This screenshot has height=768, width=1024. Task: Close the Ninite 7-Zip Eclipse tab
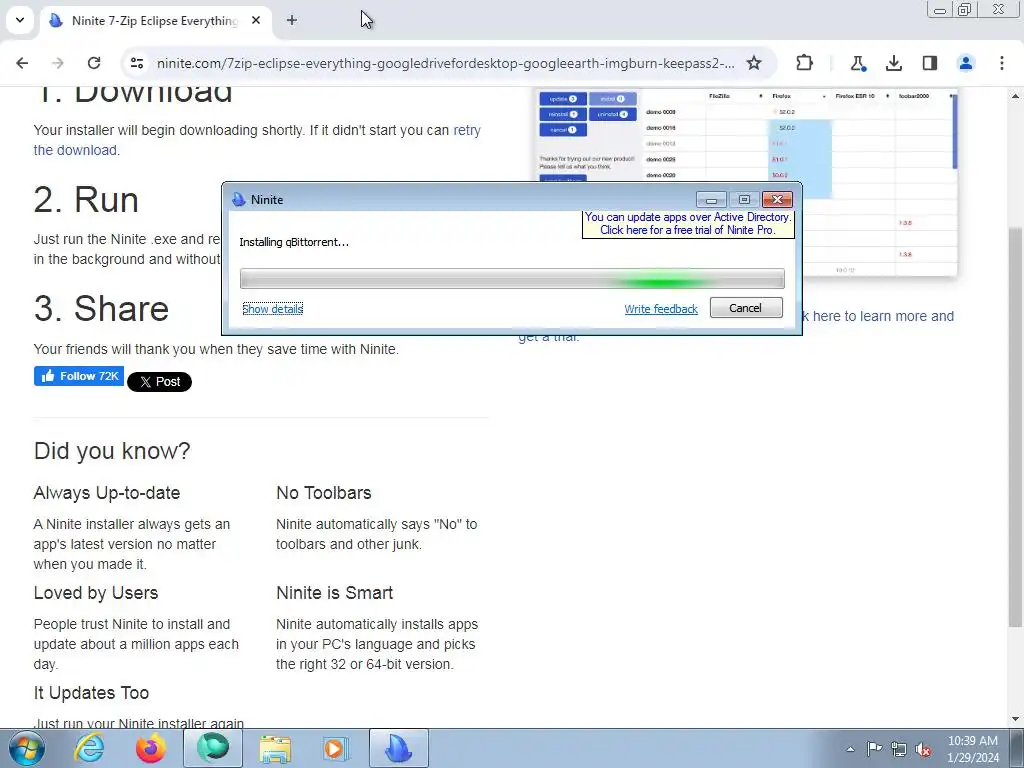256,20
